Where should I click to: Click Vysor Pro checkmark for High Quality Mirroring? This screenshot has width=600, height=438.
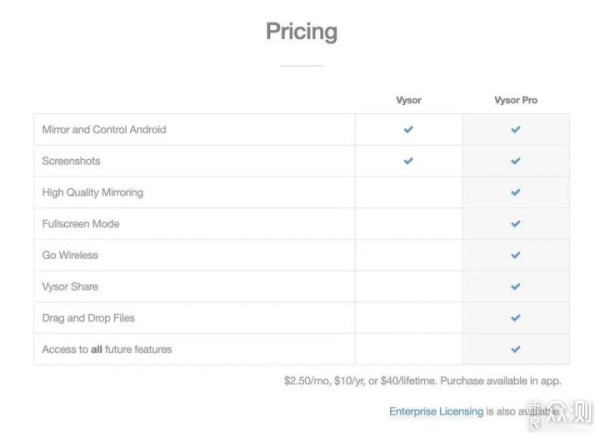click(515, 192)
